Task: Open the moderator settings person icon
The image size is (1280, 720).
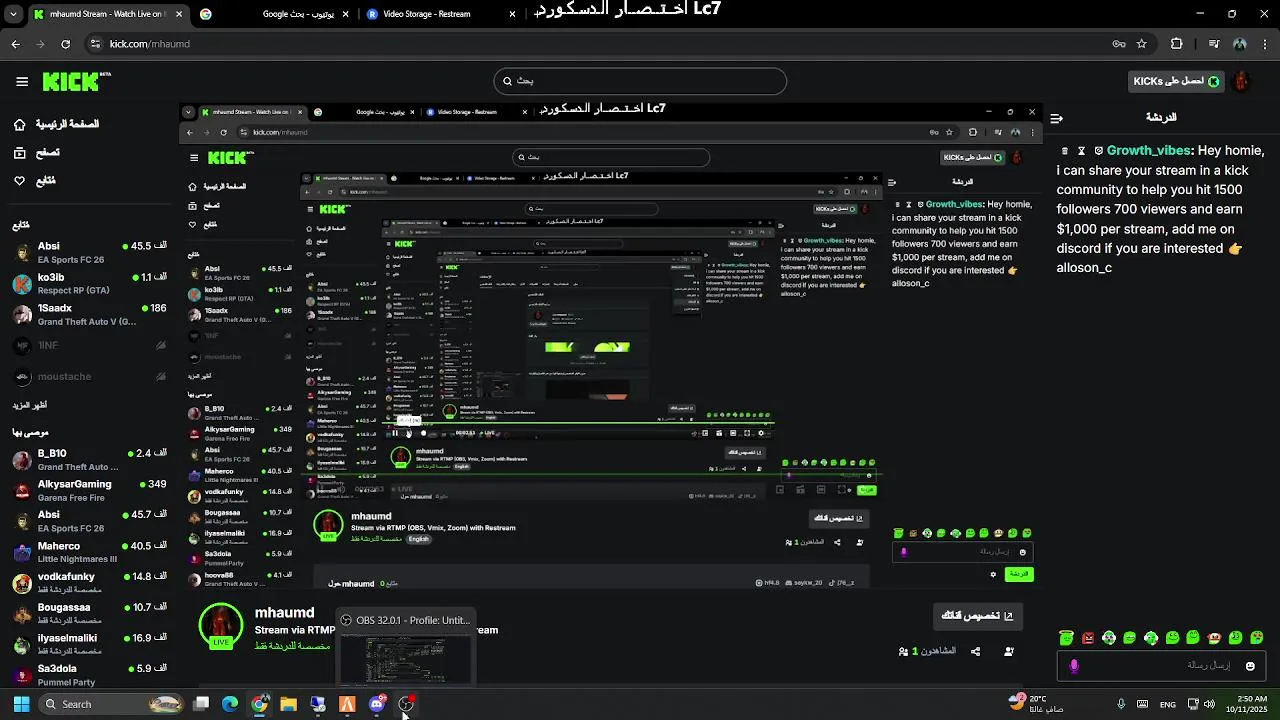Action: click(1009, 651)
